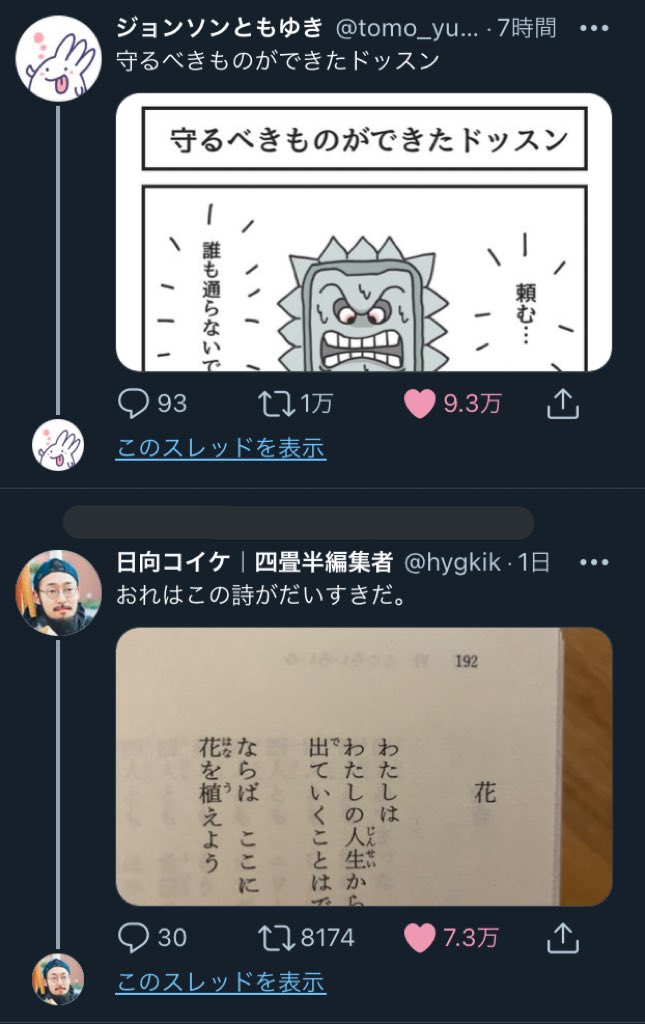The width and height of the screenshot is (645, 1024).
Task: Unlike the tweet with 9.3万 likes
Action: (x=419, y=404)
